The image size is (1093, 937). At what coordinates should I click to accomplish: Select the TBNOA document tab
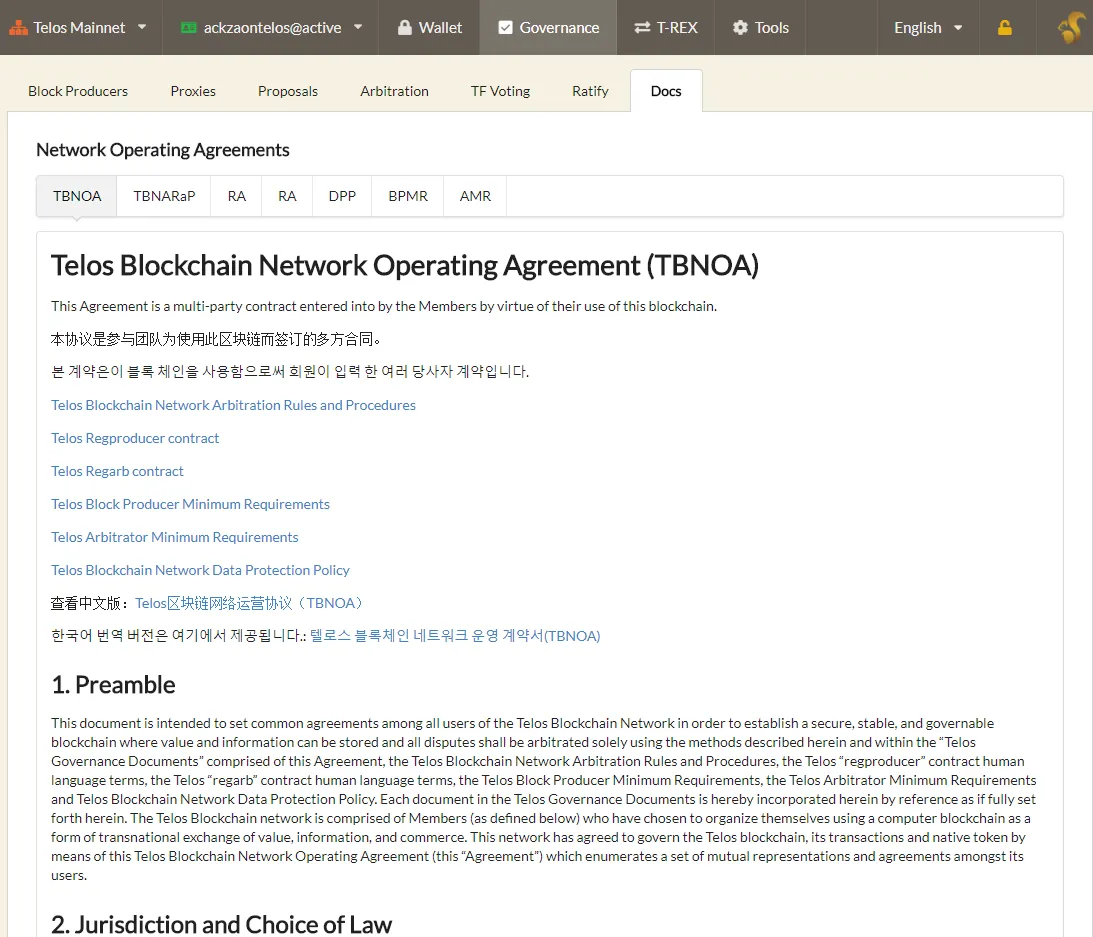coord(77,197)
